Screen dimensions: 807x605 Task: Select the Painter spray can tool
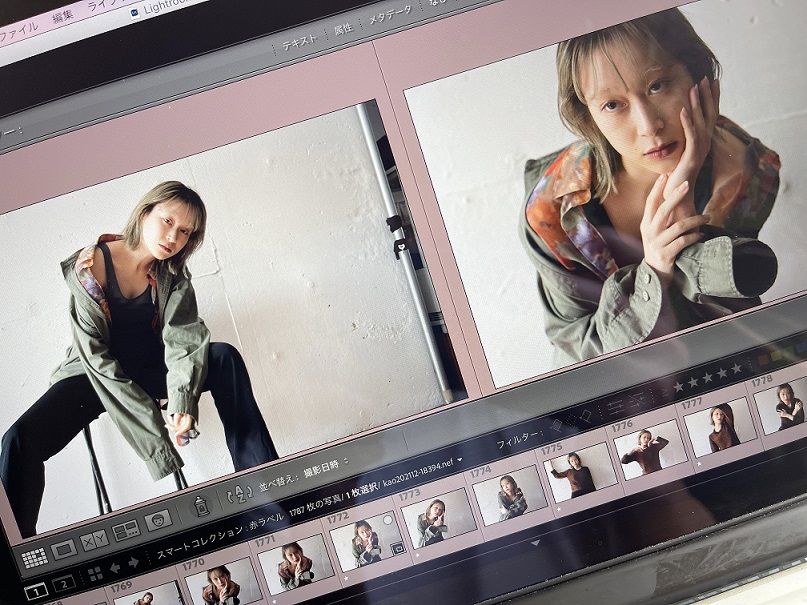pos(201,506)
